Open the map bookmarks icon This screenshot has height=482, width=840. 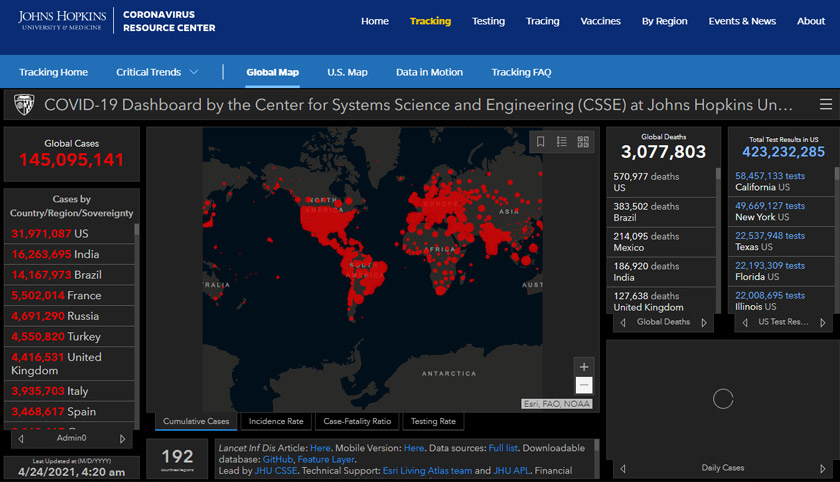point(541,142)
